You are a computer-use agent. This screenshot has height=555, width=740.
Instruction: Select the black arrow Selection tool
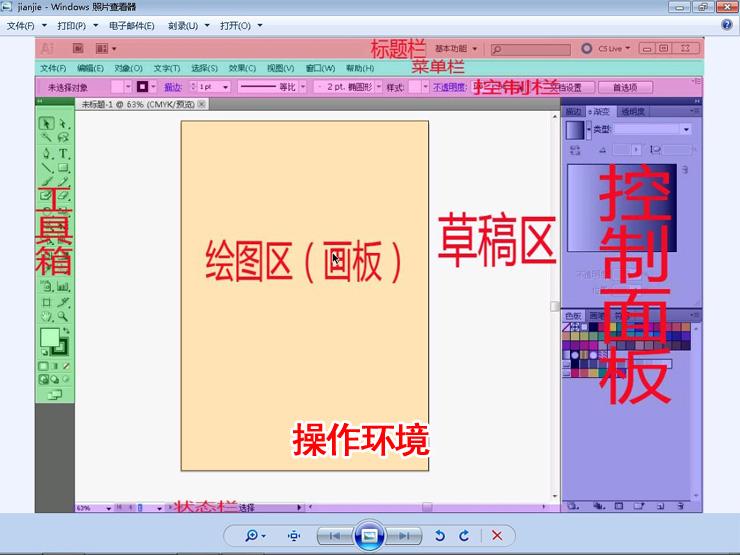(x=46, y=124)
